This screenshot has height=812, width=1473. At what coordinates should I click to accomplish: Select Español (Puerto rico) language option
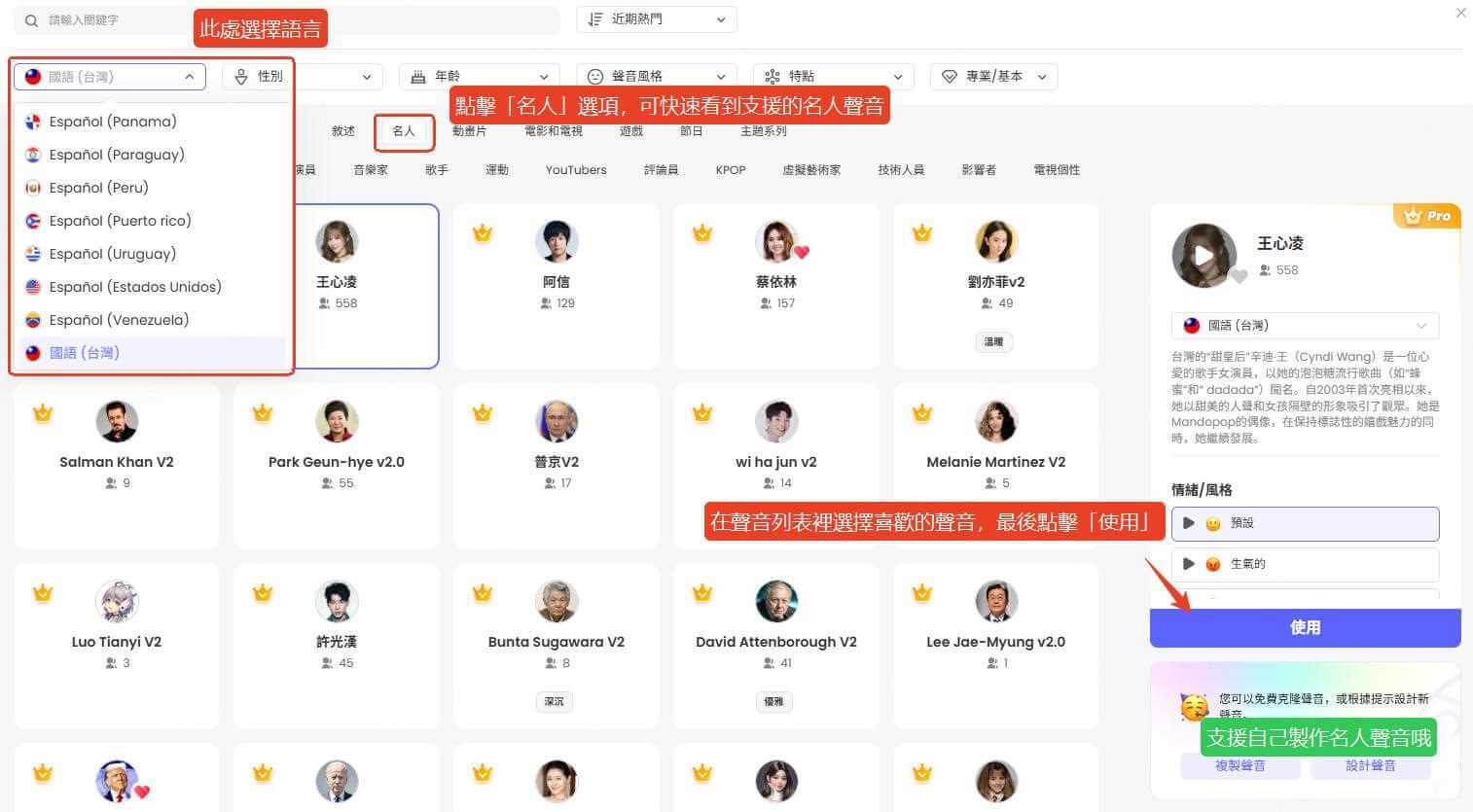153,221
